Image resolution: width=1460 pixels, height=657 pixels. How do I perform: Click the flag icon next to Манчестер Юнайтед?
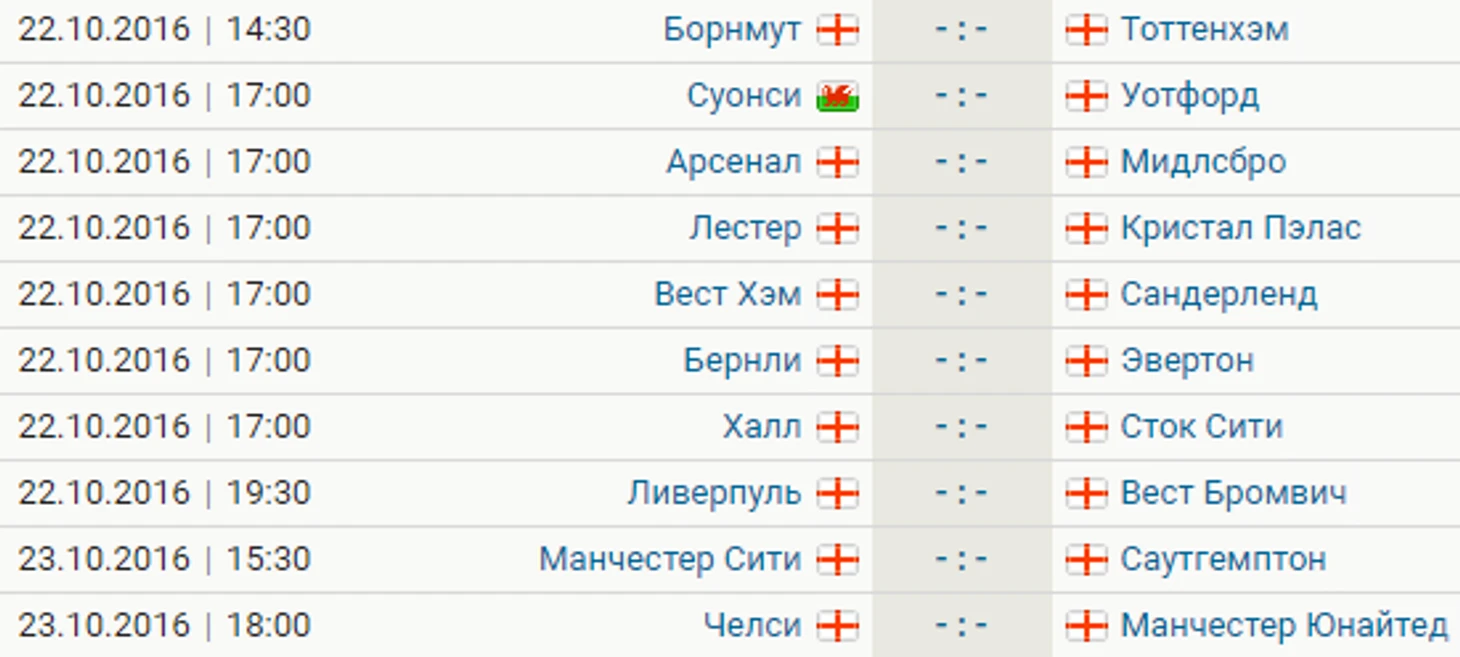(1086, 627)
